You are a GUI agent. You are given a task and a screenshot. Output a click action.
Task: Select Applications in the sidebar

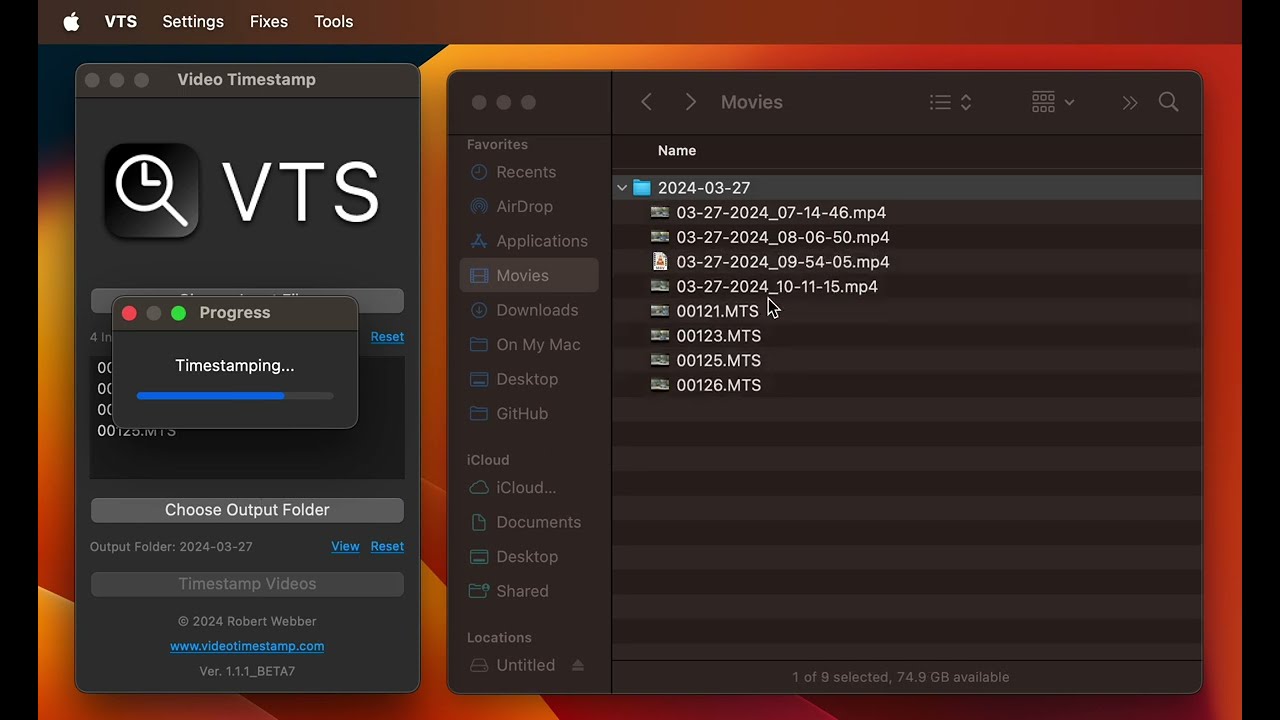point(541,241)
